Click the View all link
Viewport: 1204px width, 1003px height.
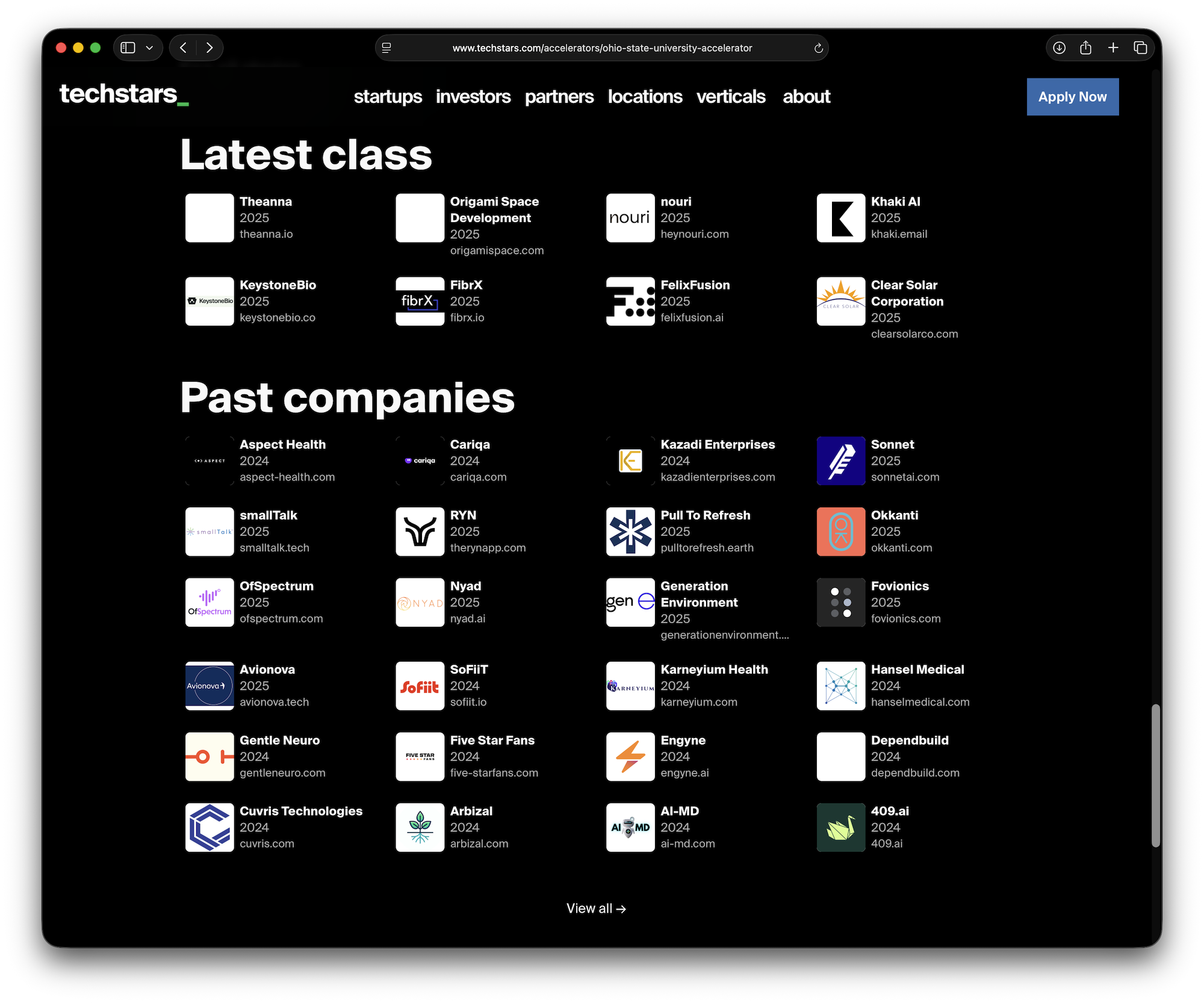click(x=596, y=908)
